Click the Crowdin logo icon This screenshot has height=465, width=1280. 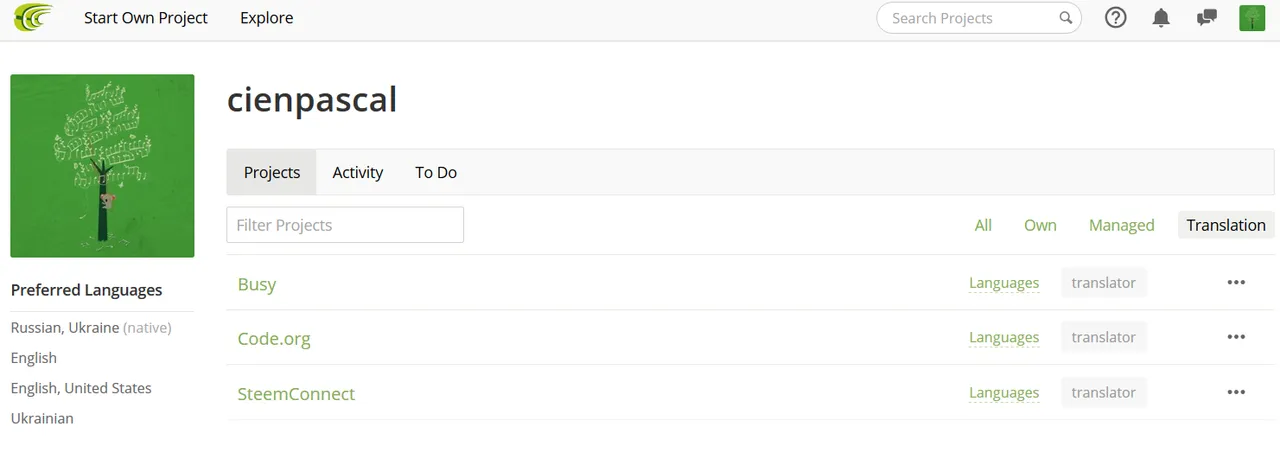pos(33,17)
